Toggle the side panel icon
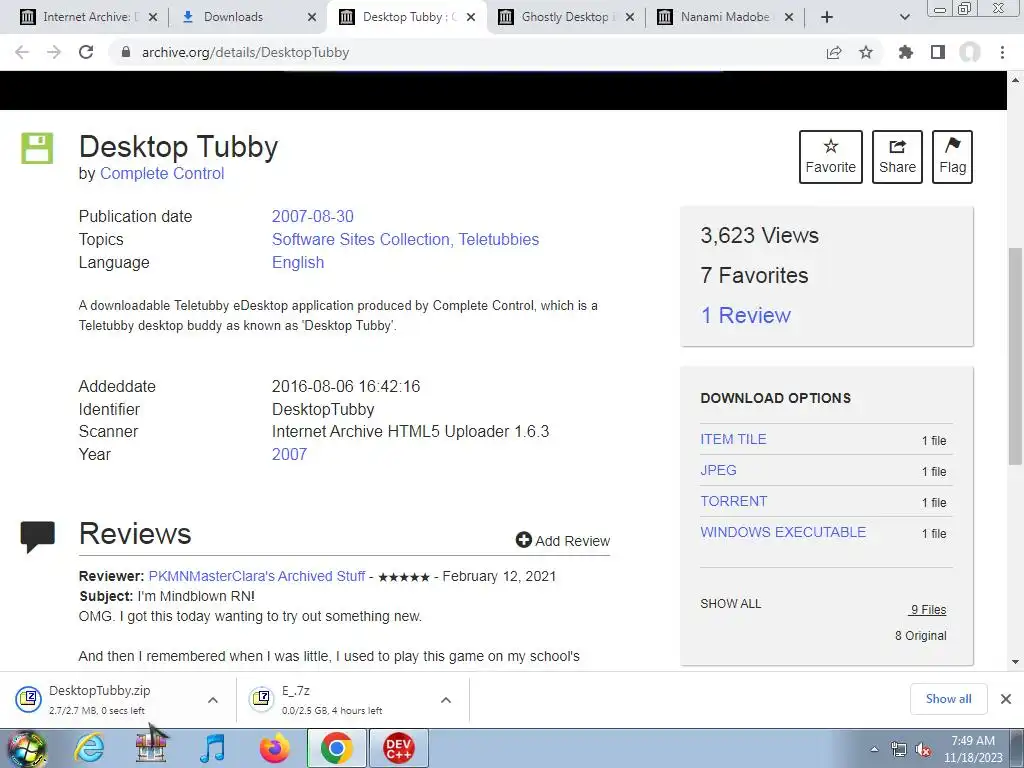The image size is (1024, 768). pyautogui.click(x=938, y=52)
